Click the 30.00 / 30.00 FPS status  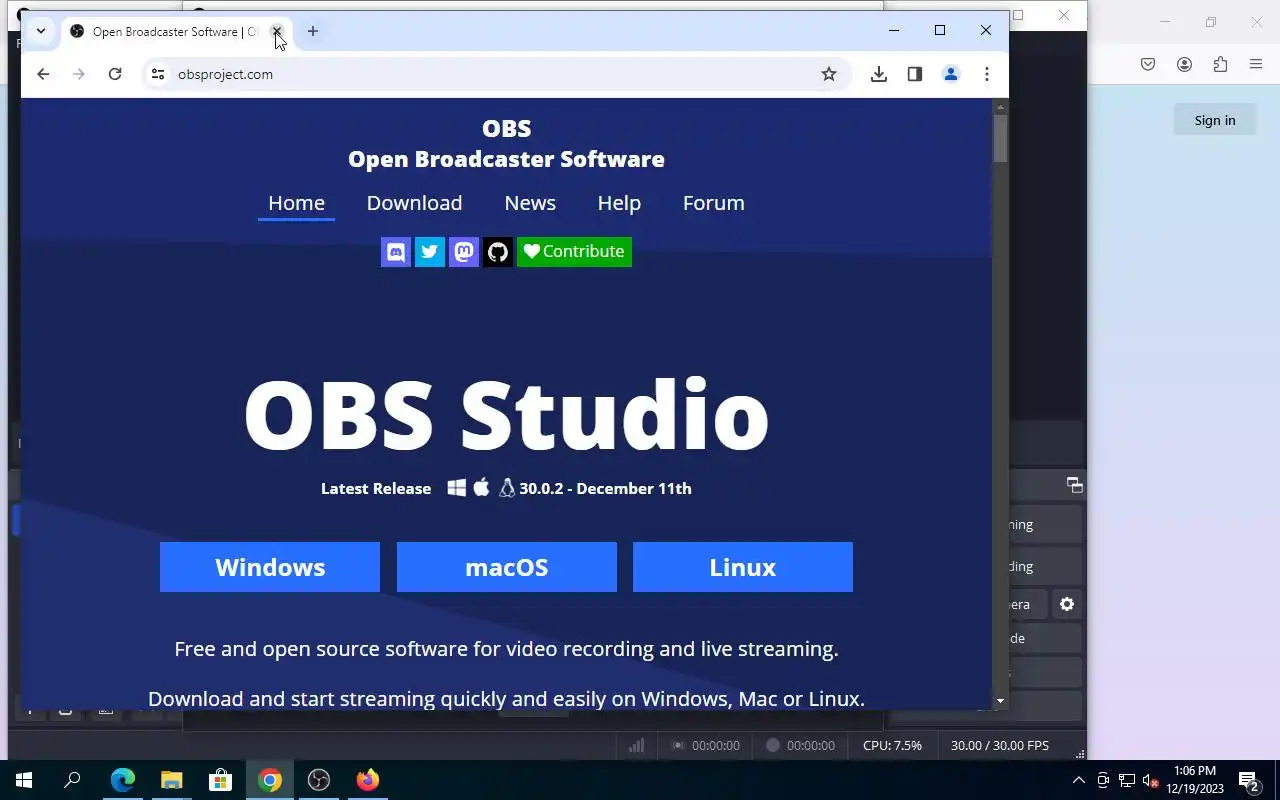tap(1000, 745)
